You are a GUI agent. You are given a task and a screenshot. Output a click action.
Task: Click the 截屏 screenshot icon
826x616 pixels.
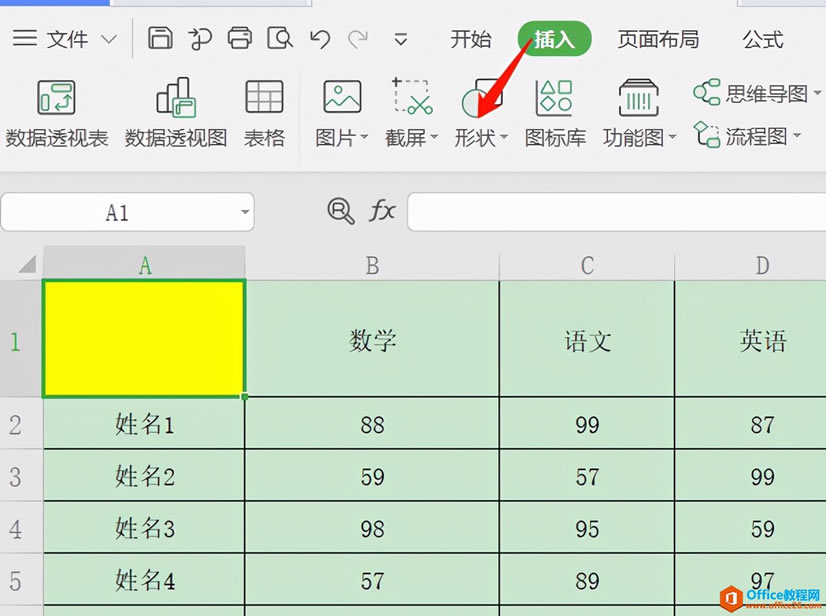[x=411, y=96]
